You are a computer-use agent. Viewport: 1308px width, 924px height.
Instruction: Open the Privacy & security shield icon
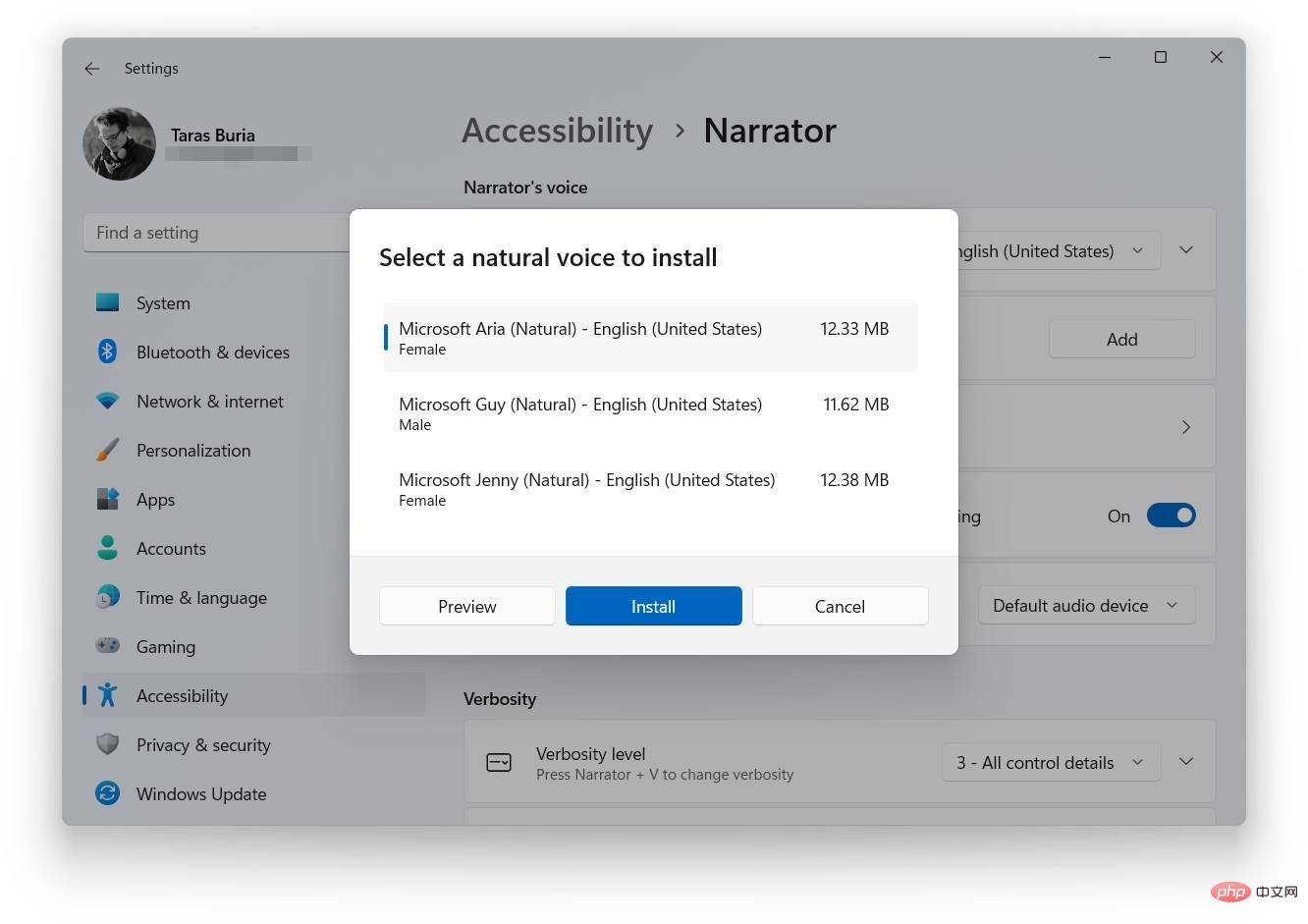108,744
